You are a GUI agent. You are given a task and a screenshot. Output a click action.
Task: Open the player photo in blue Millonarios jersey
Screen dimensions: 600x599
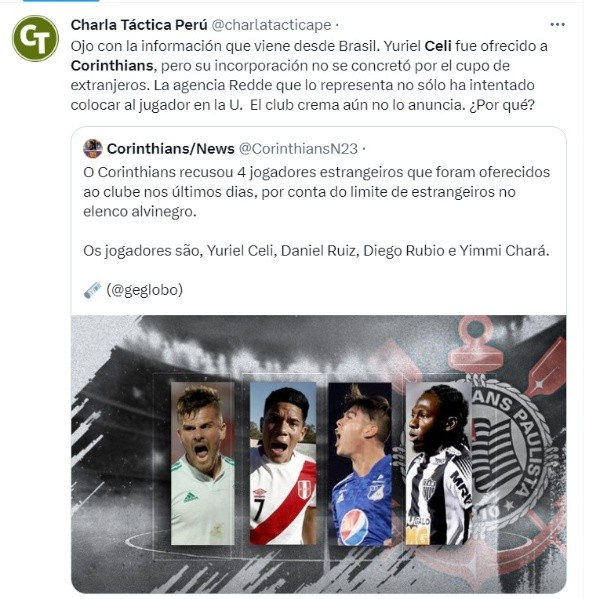tap(360, 464)
